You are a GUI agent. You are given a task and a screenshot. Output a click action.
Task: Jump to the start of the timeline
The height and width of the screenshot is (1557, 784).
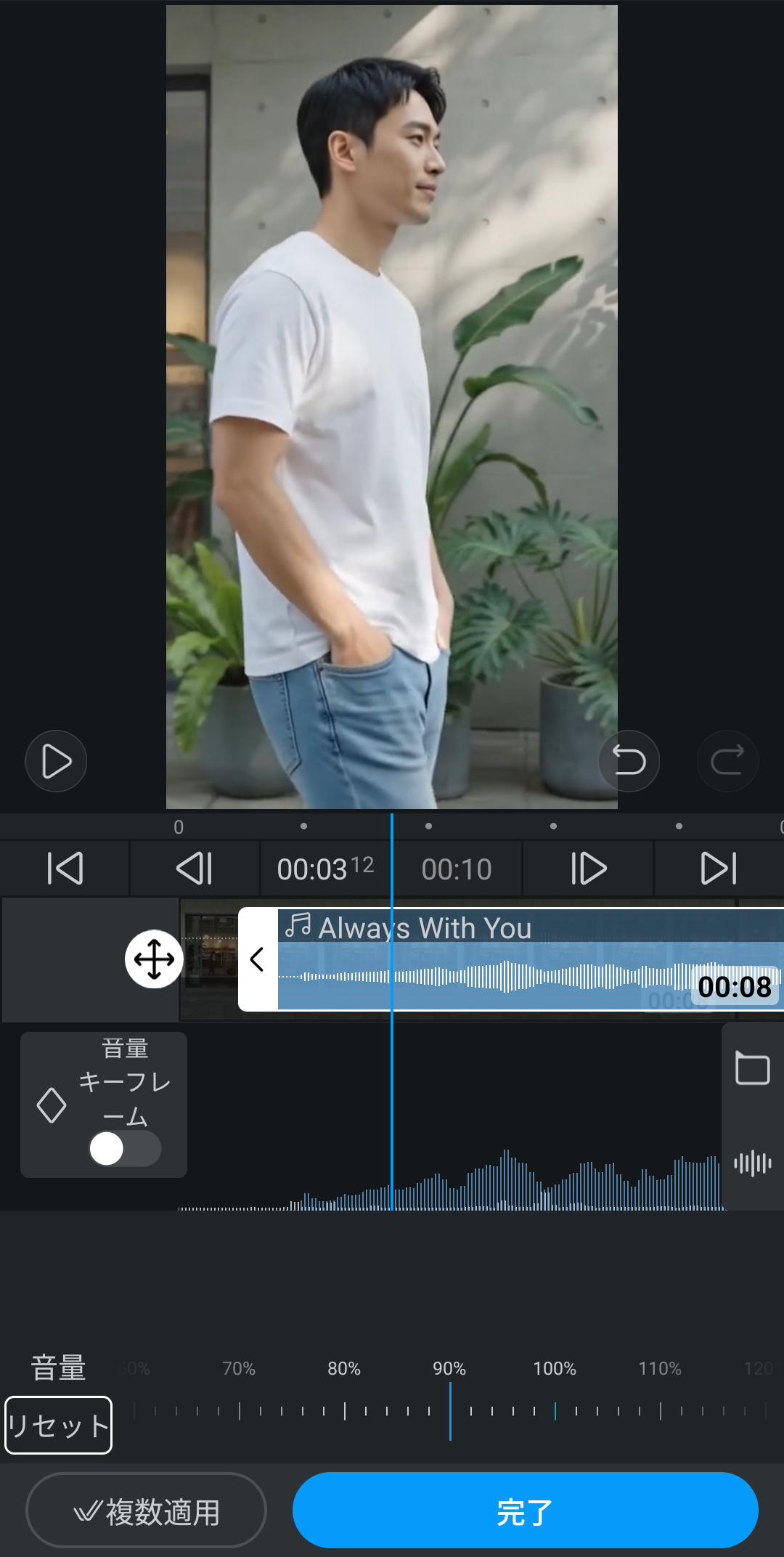[65, 869]
